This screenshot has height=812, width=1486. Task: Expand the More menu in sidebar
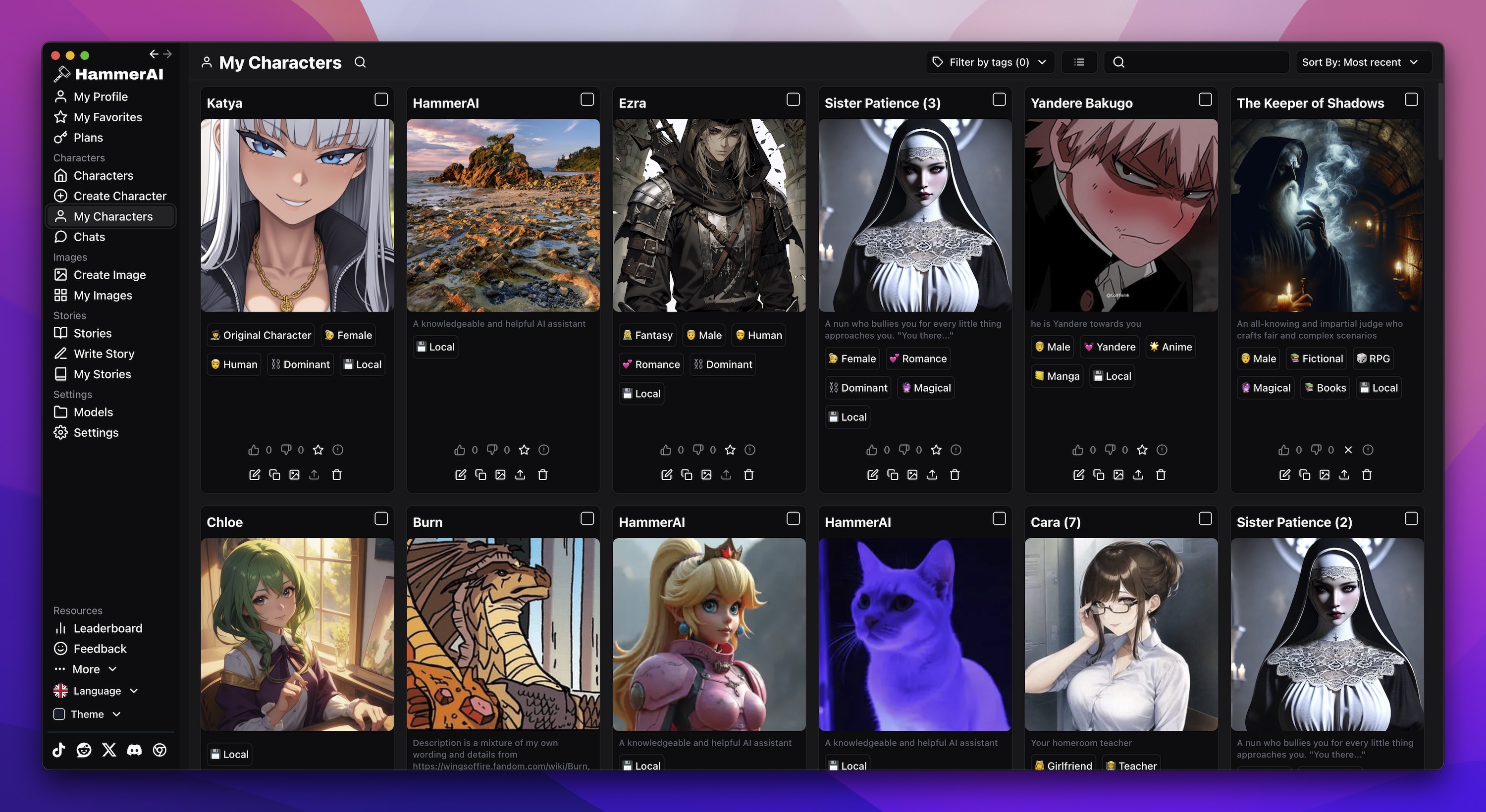point(85,669)
